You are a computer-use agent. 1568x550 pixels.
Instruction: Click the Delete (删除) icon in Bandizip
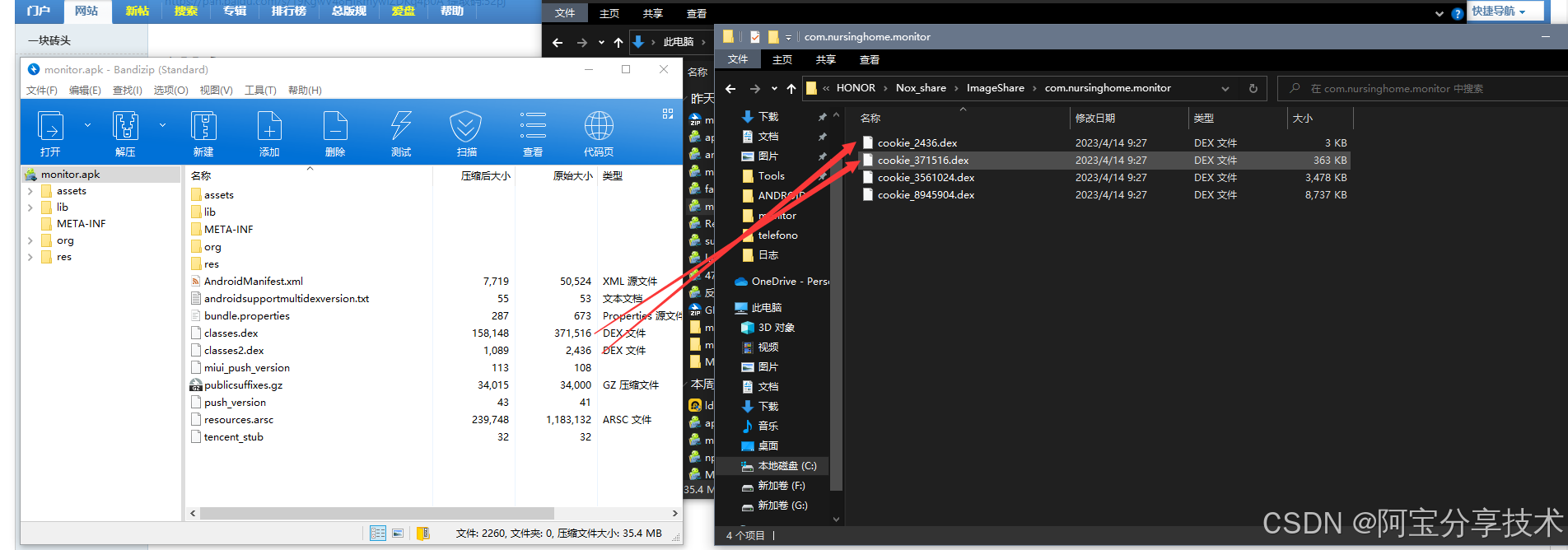335,126
